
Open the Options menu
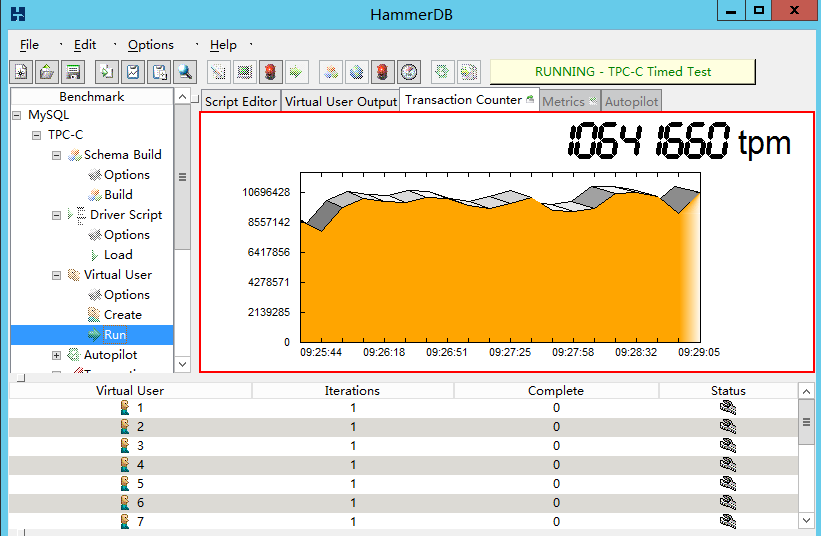click(151, 45)
